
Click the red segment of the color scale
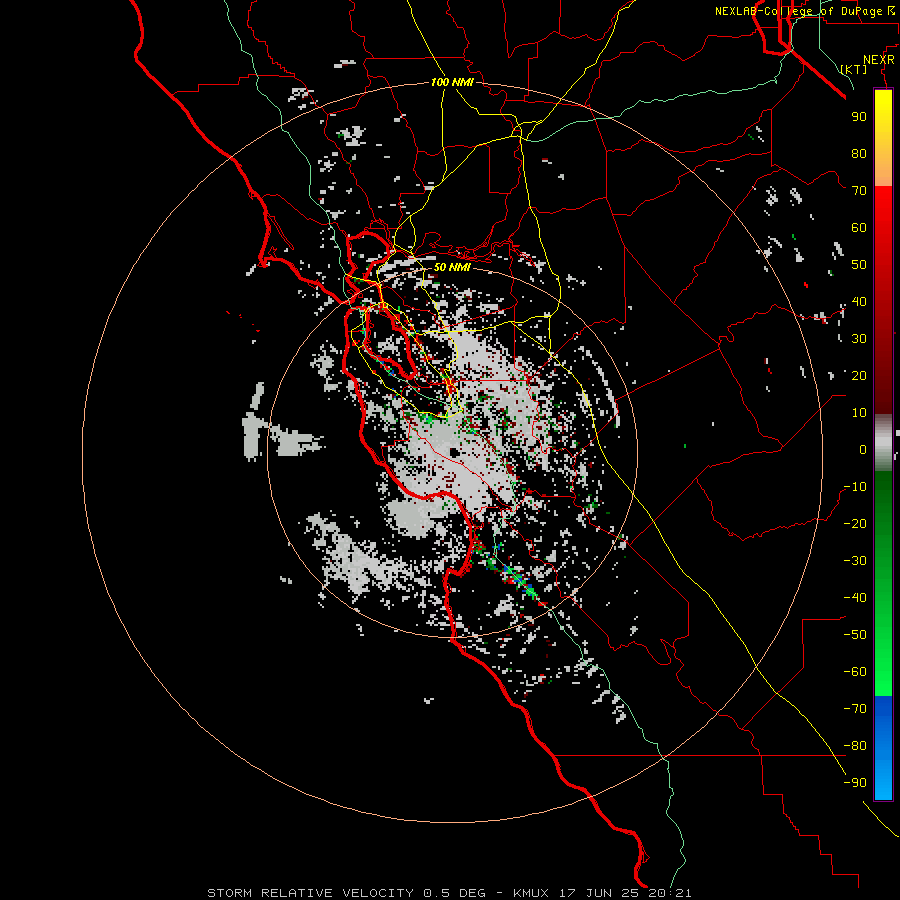(883, 300)
